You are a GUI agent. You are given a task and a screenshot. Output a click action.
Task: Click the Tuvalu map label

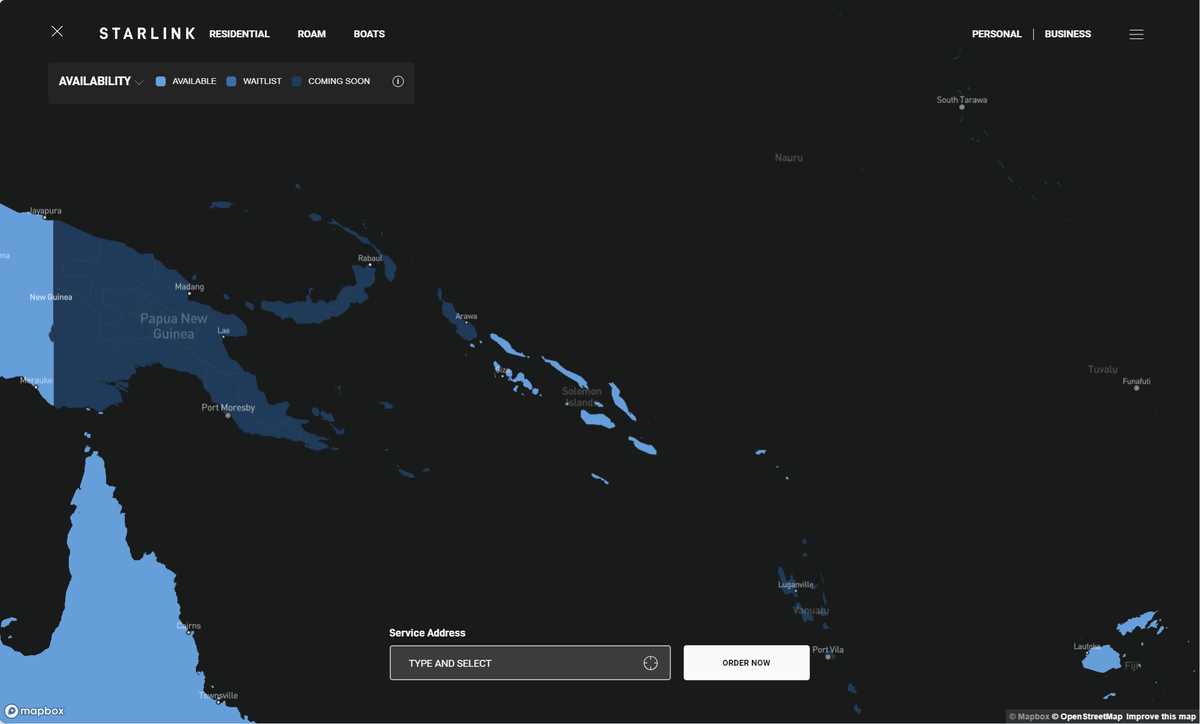[1102, 370]
